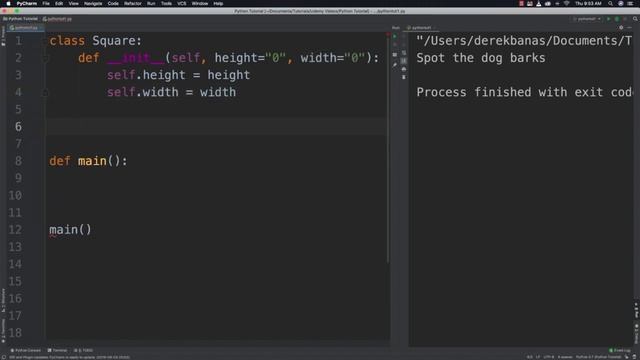Collapse the Square class fold marker on line 1
The height and width of the screenshot is (360, 640).
[45, 41]
